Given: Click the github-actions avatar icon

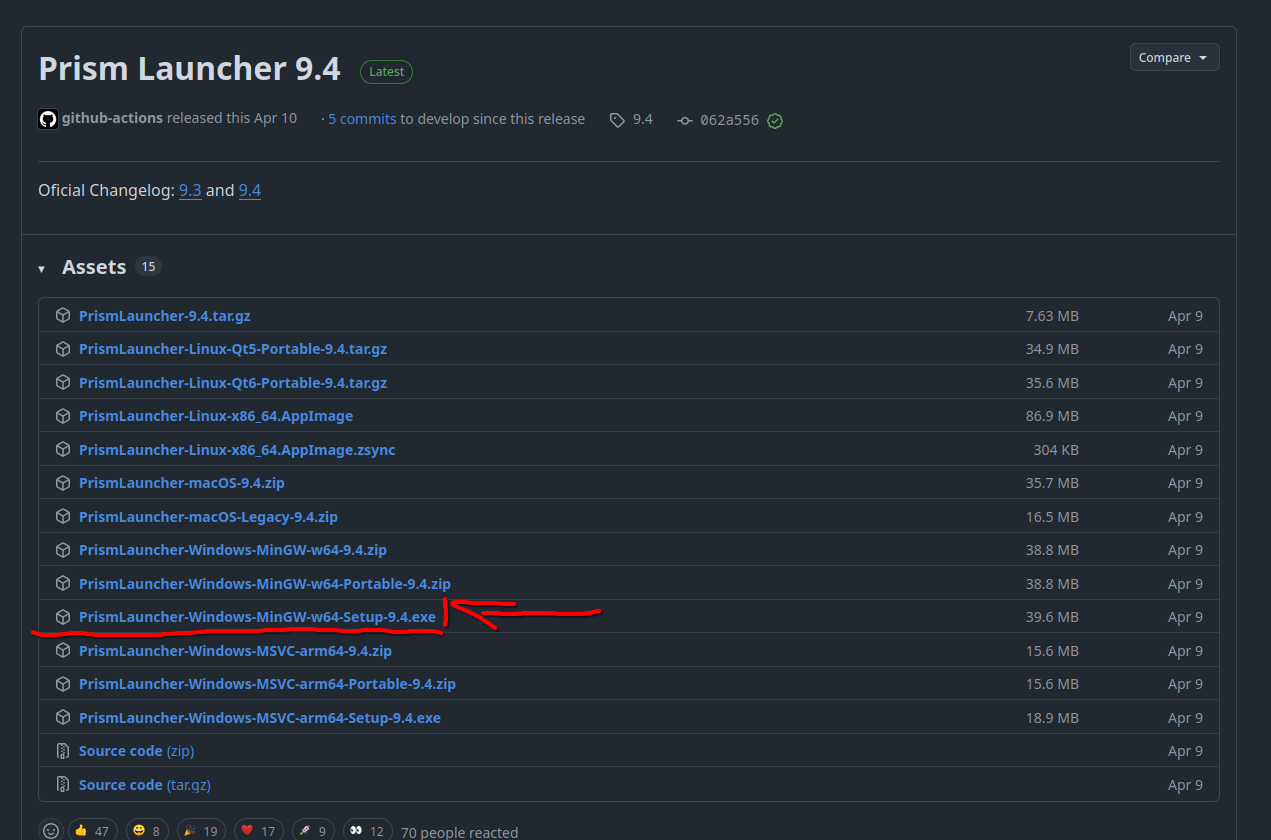Looking at the screenshot, I should (48, 119).
